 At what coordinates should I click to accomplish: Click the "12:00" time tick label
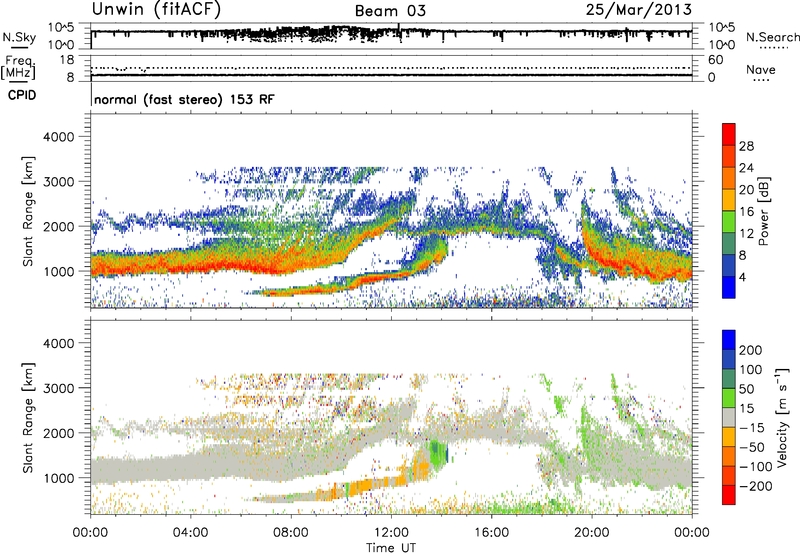tap(391, 533)
